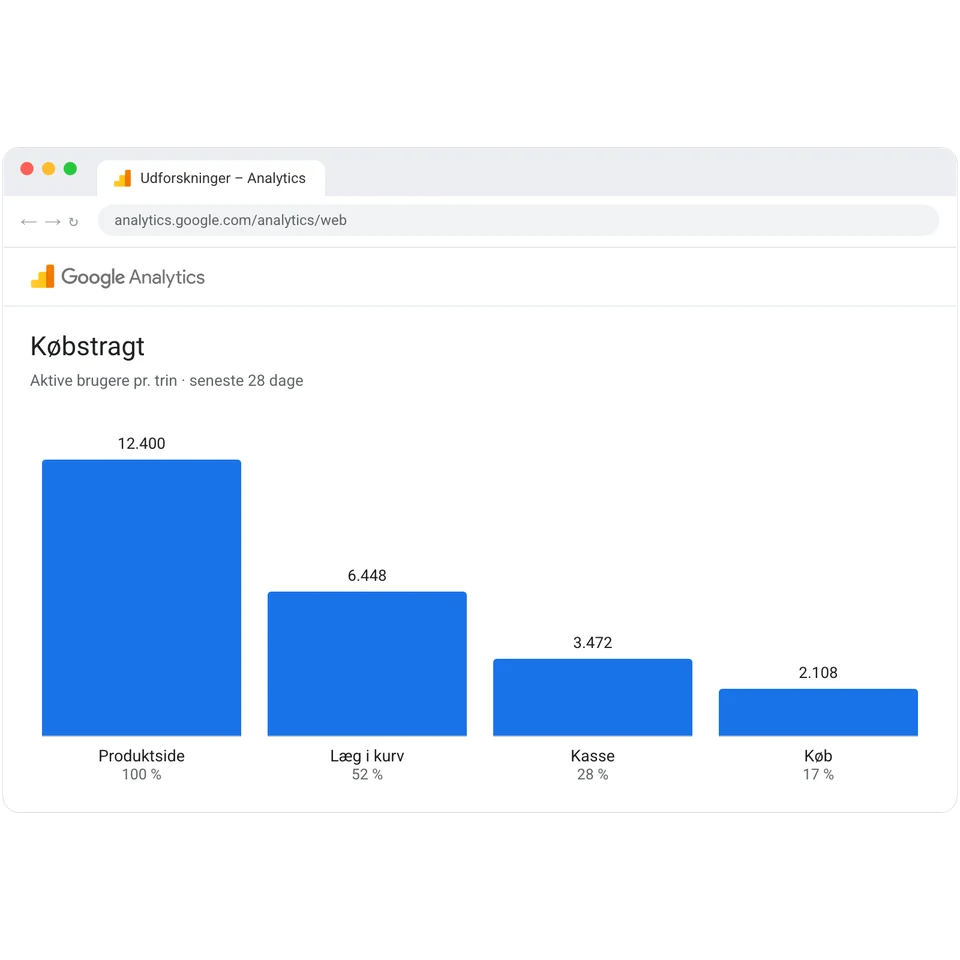Screen dimensions: 960x960
Task: Minimize the window with the yellow button
Action: pos(48,168)
